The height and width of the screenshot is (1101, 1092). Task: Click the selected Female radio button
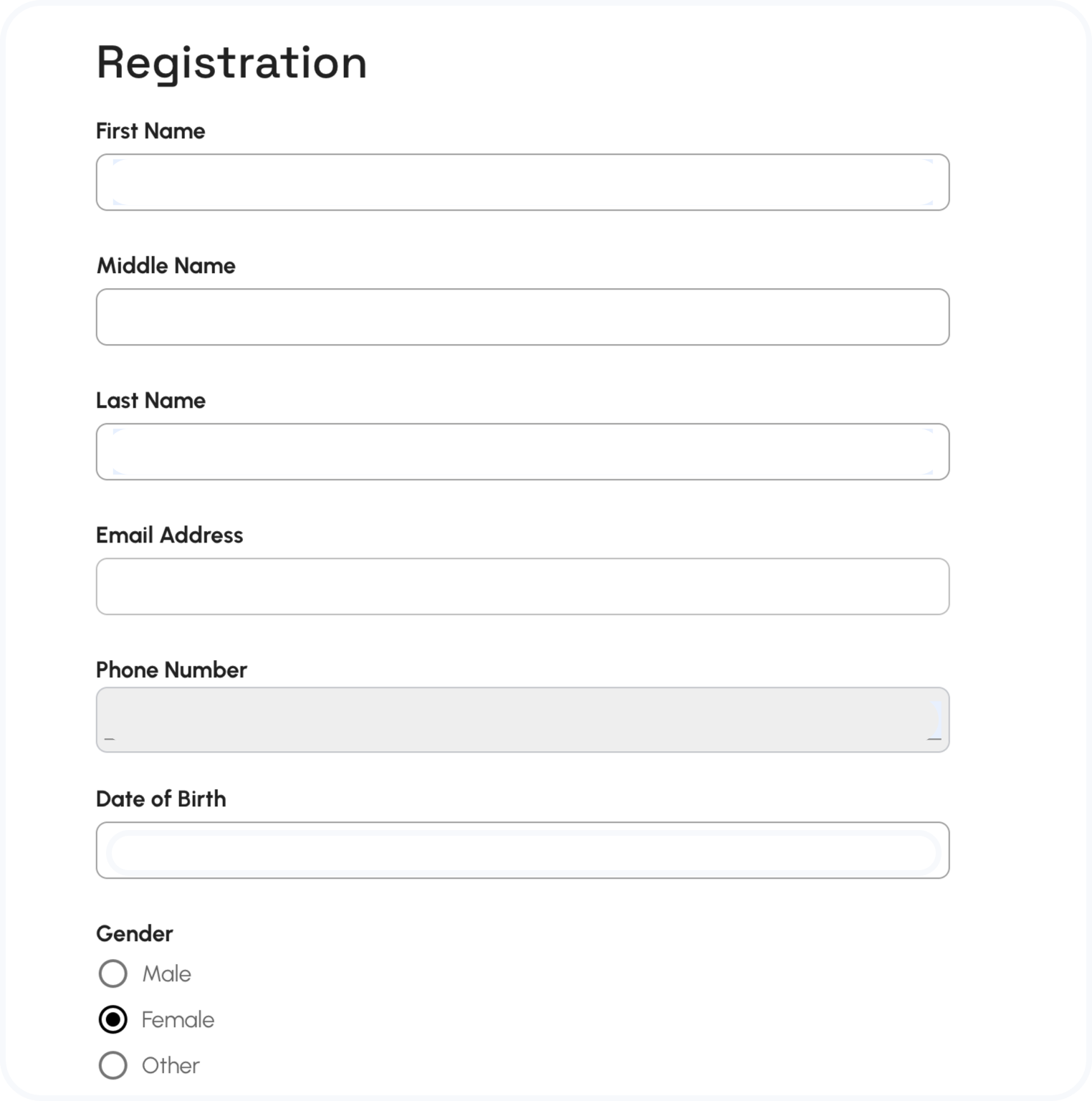[x=113, y=1019]
